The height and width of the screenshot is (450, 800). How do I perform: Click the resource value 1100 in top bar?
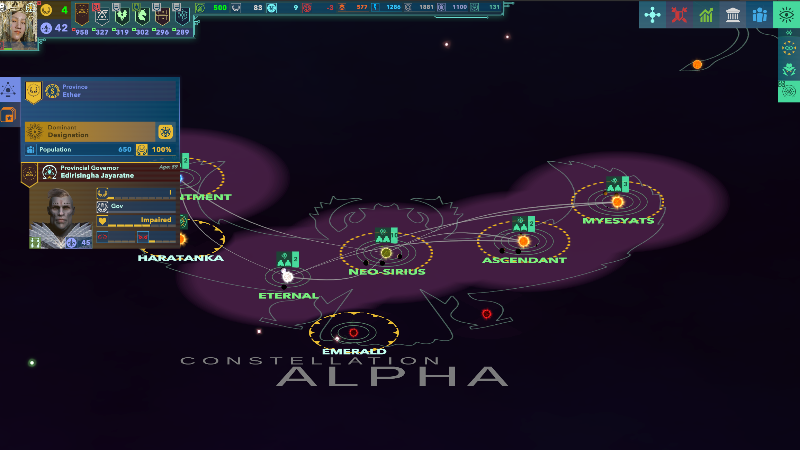(x=459, y=8)
